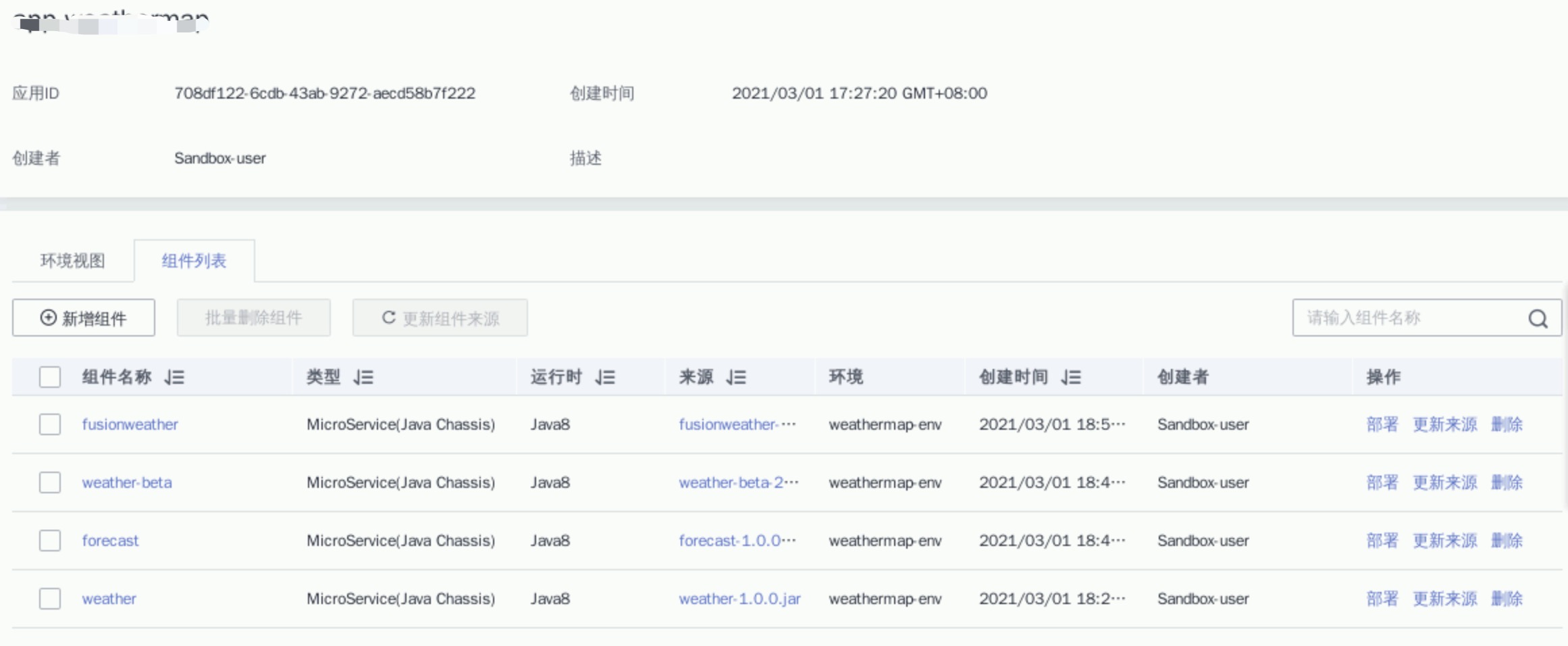Check the fusionweather row checkbox
Viewport: 1568px width, 646px height.
click(50, 424)
